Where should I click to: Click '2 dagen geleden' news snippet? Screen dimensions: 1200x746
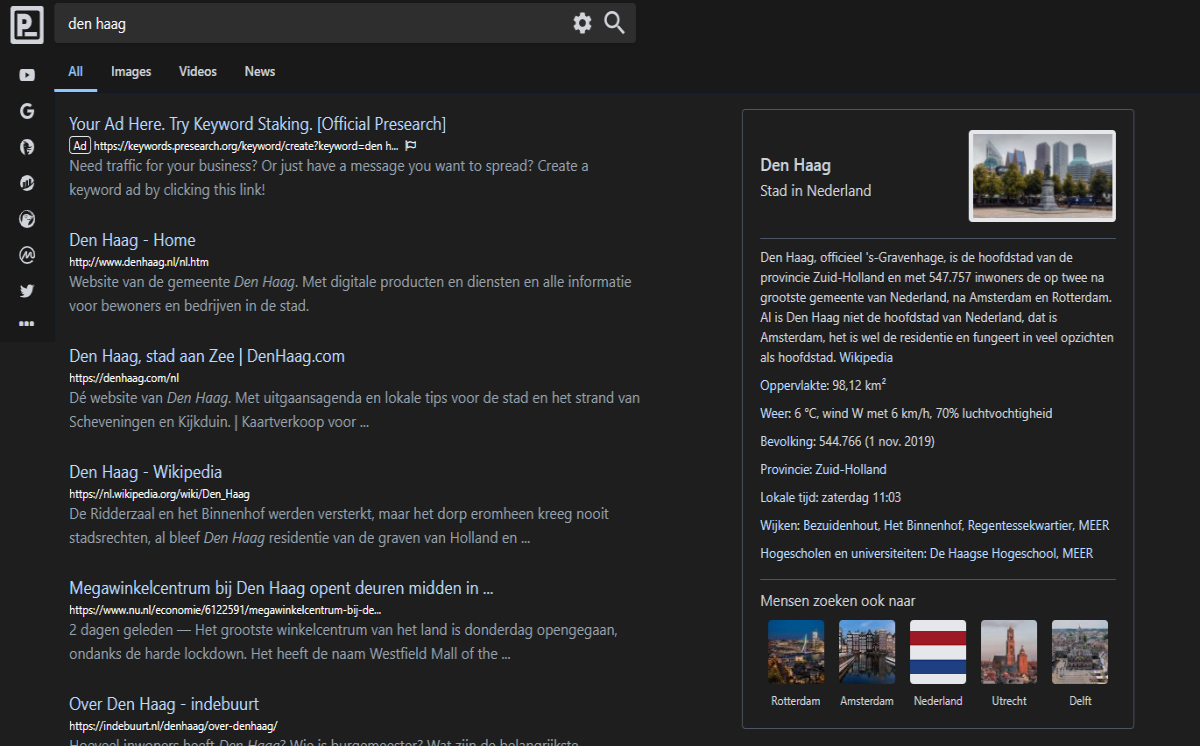tap(343, 642)
